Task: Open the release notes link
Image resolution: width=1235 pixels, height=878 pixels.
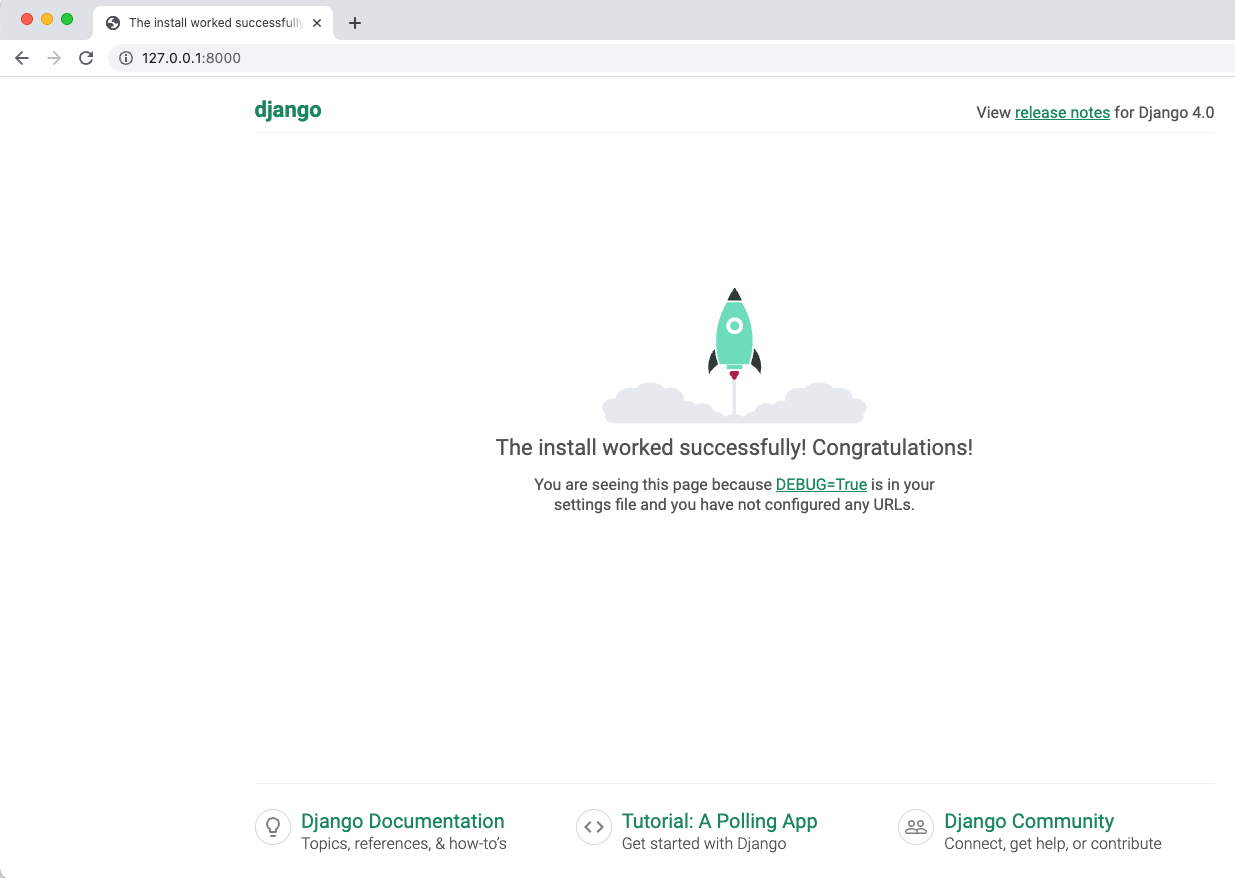Action: 1062,112
